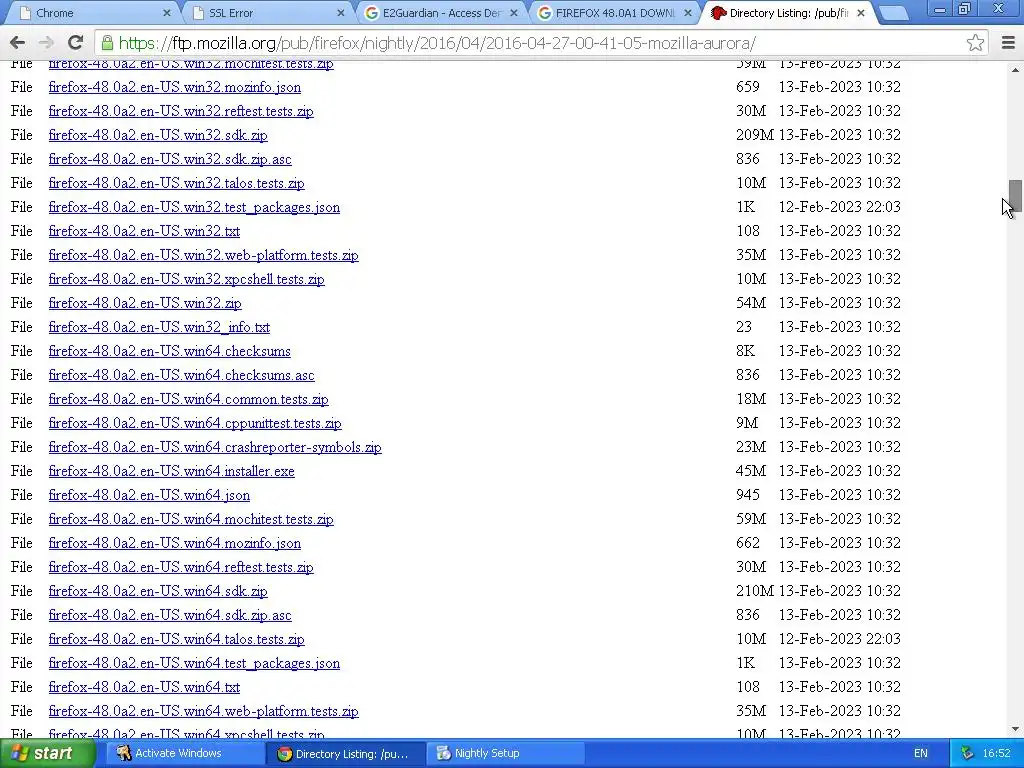Click the vertical scrollbar thumb

click(1015, 196)
